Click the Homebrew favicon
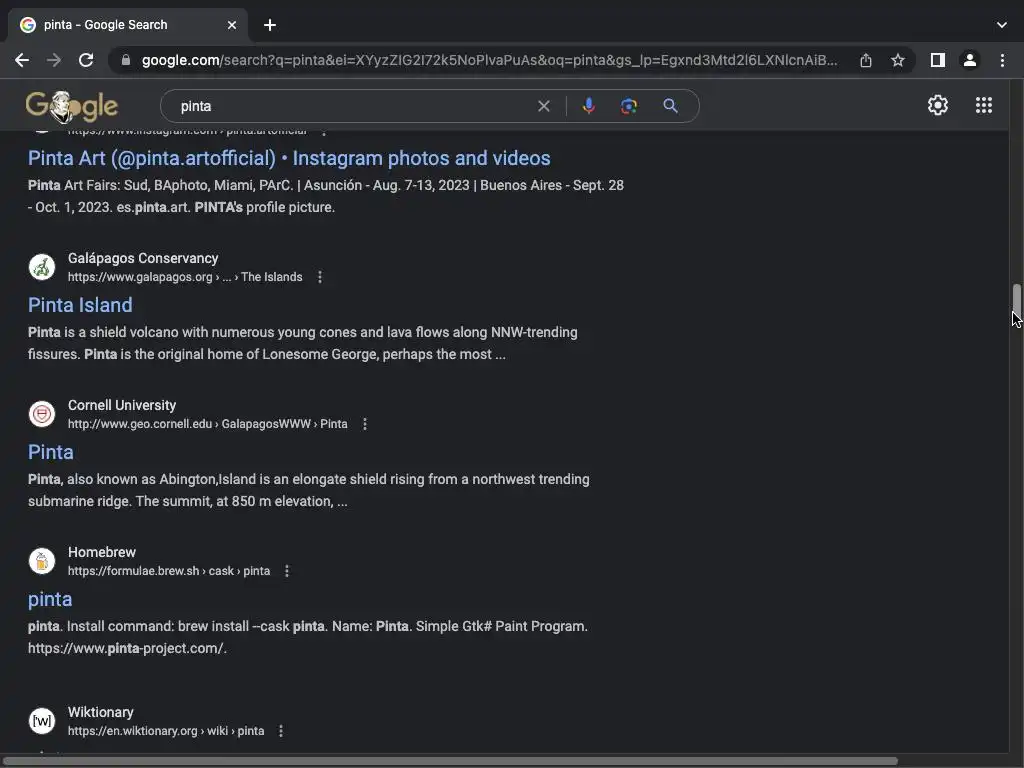1024x768 pixels. [42, 561]
